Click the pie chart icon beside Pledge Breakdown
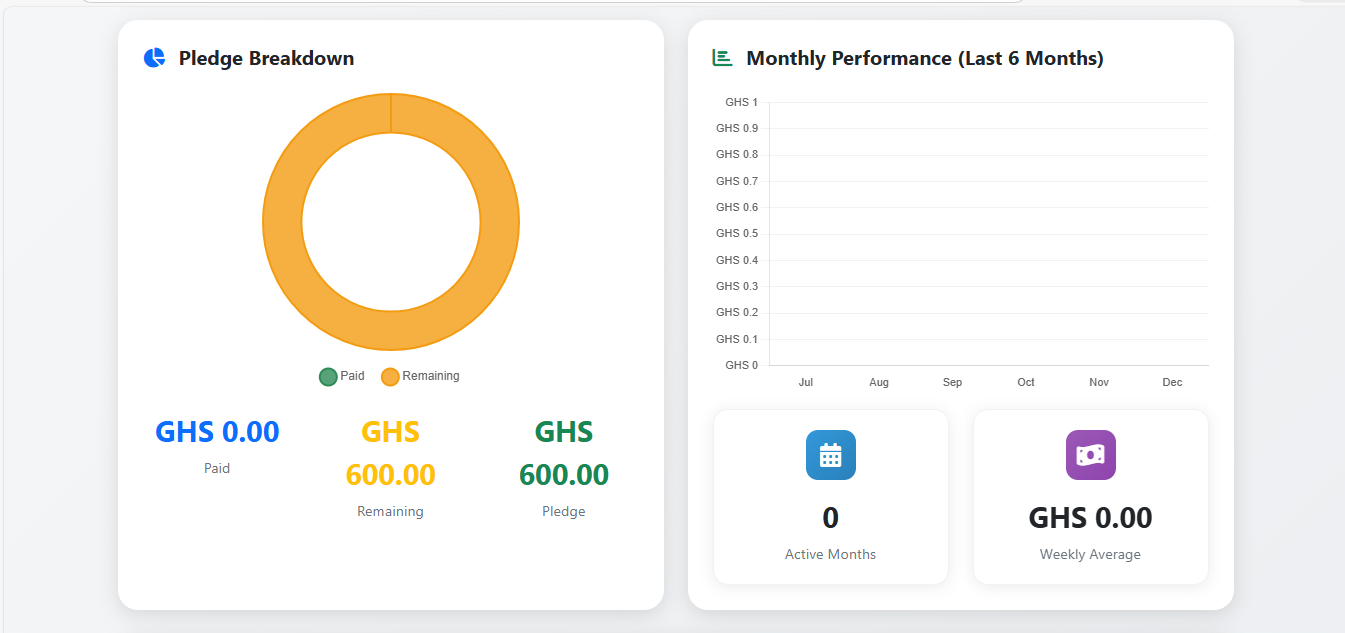 click(153, 57)
